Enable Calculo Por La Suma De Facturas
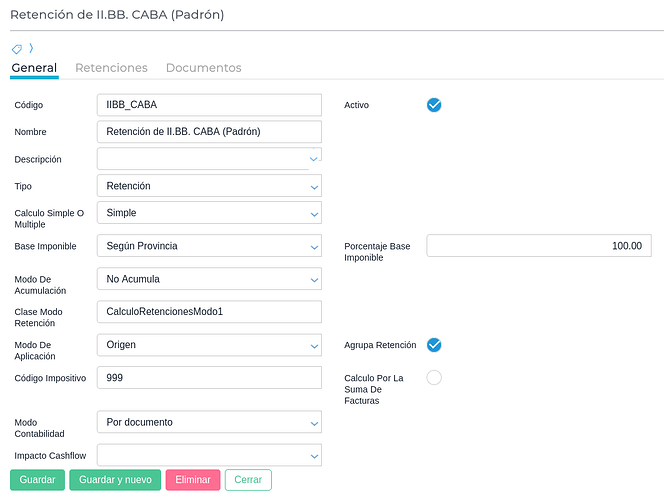 point(434,377)
